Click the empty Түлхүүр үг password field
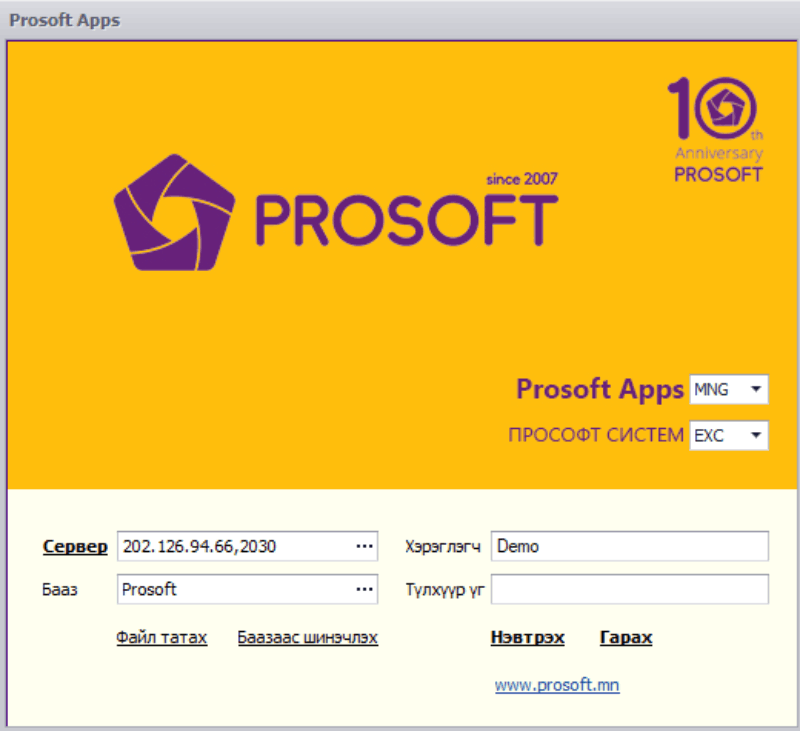The width and height of the screenshot is (800, 731). [x=629, y=590]
